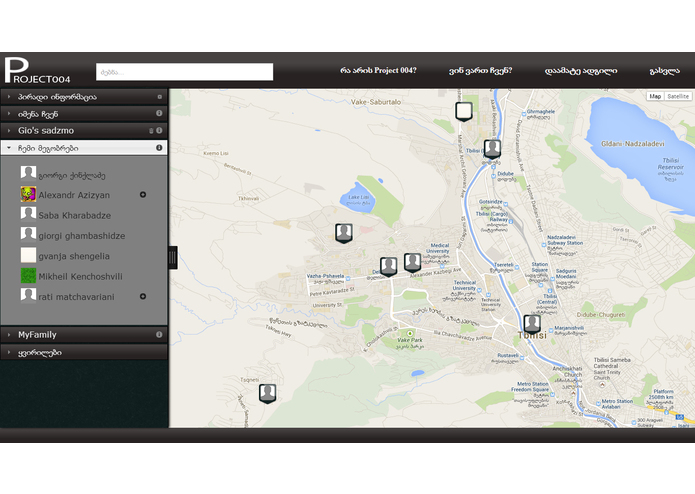Select friend name 'gvanja shengelia'
Image resolution: width=695 pixels, height=494 pixels.
tap(74, 256)
